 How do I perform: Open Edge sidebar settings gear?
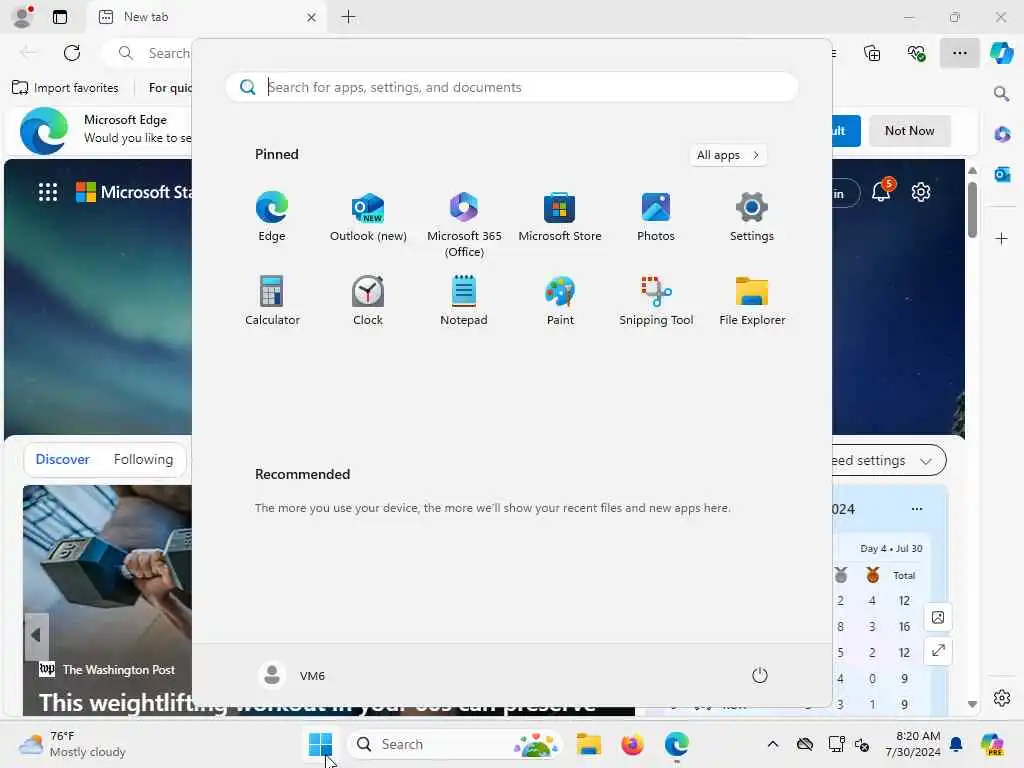[1002, 698]
